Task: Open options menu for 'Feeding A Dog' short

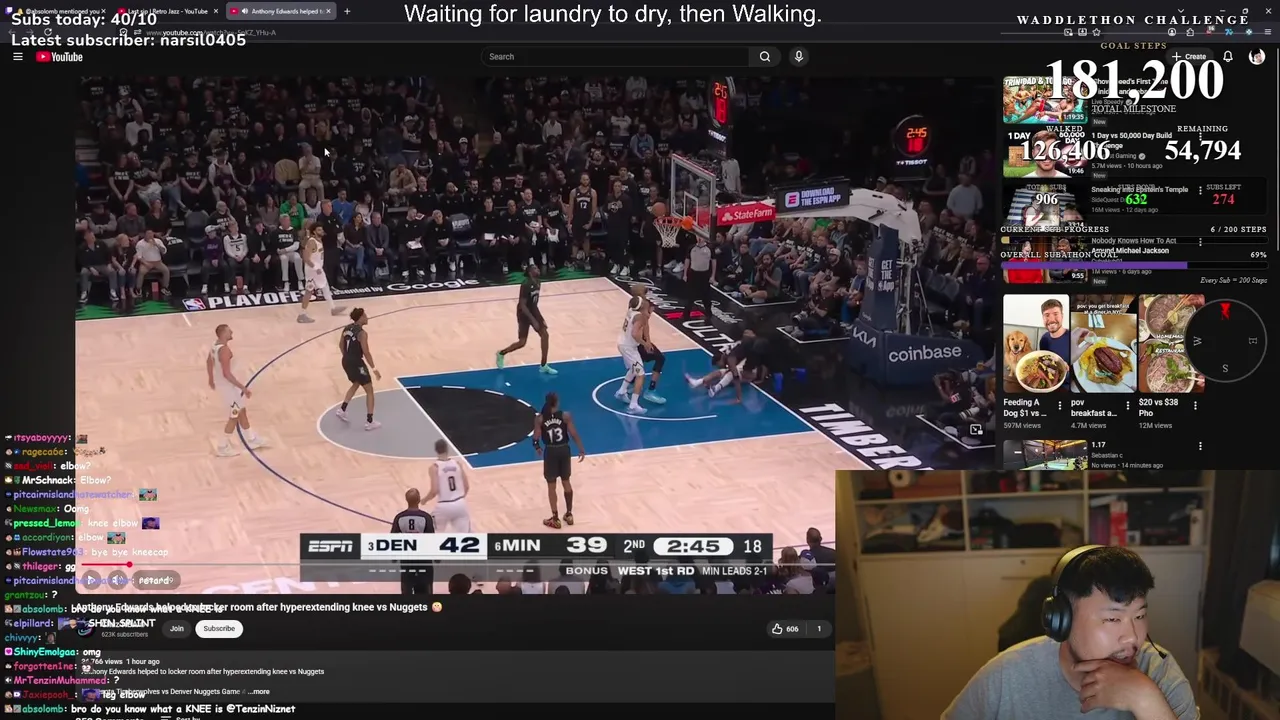Action: 1060,406
